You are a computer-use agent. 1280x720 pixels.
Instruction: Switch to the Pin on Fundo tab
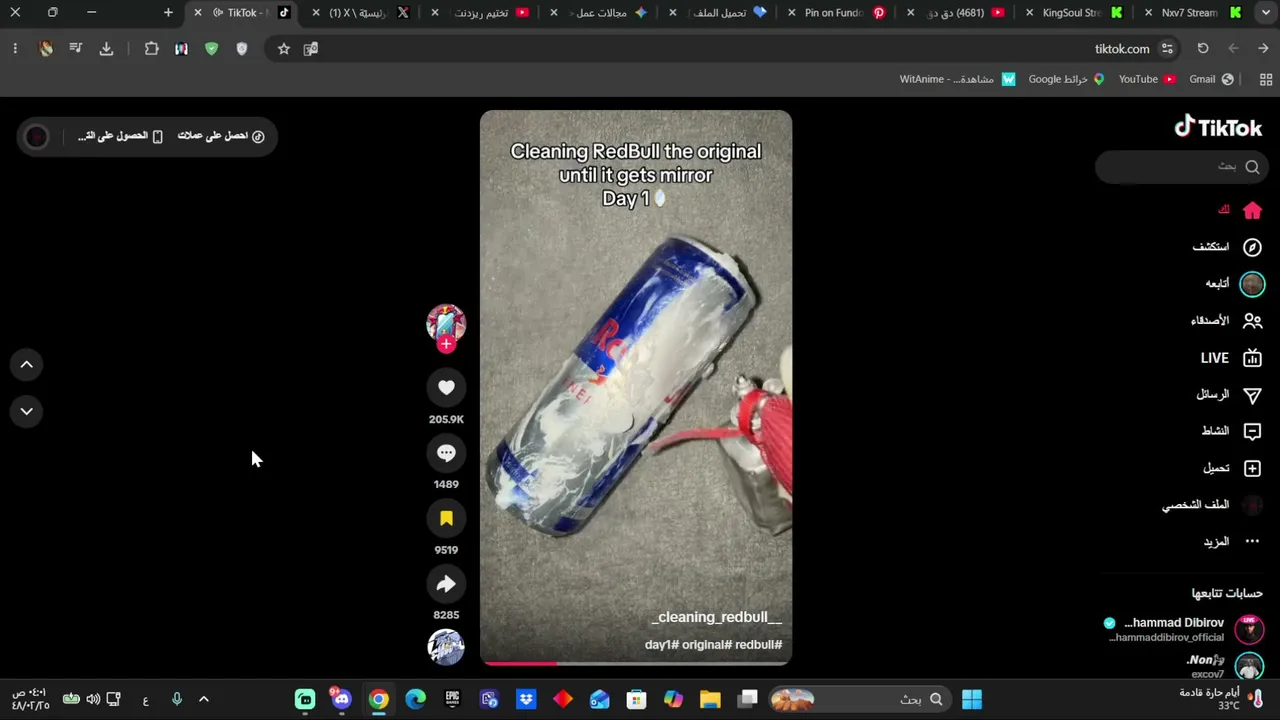coord(834,13)
